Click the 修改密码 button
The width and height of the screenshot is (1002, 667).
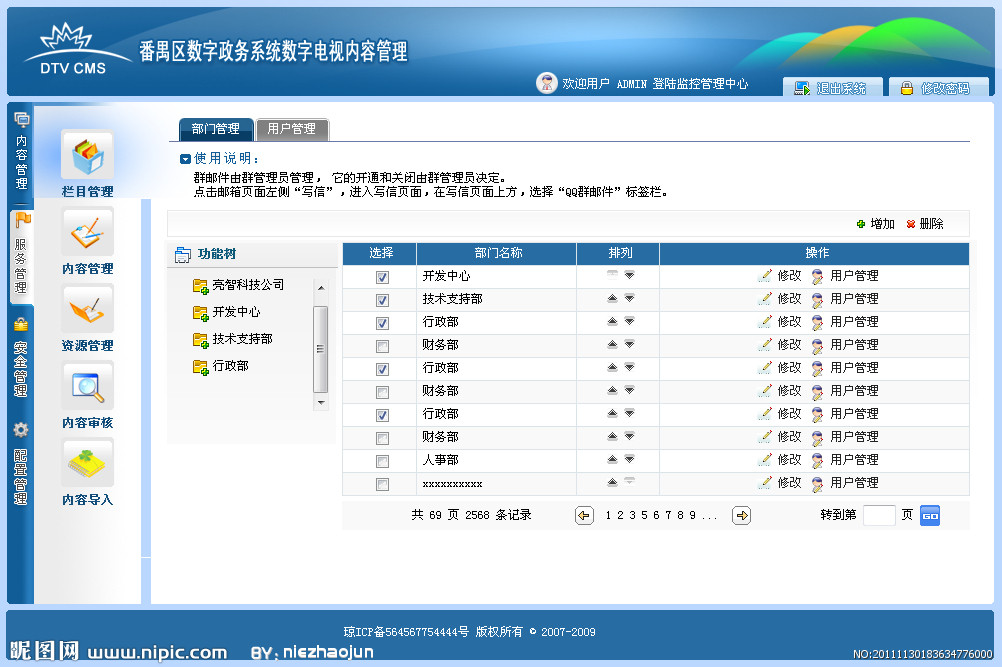pos(938,88)
